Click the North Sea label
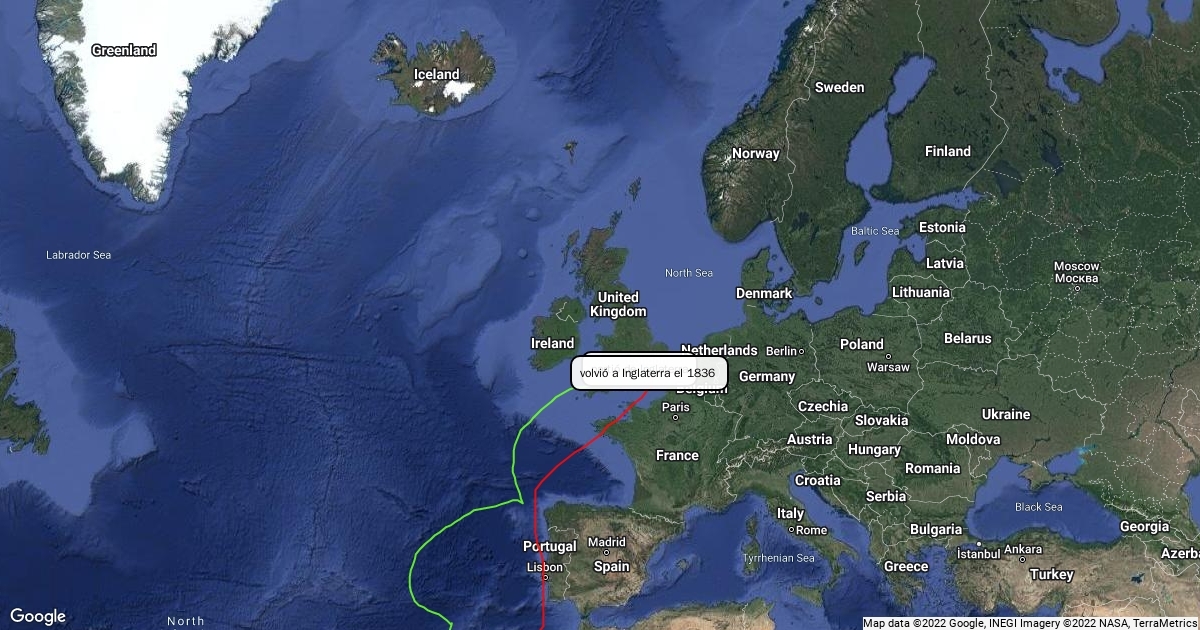This screenshot has height=630, width=1200. (689, 273)
